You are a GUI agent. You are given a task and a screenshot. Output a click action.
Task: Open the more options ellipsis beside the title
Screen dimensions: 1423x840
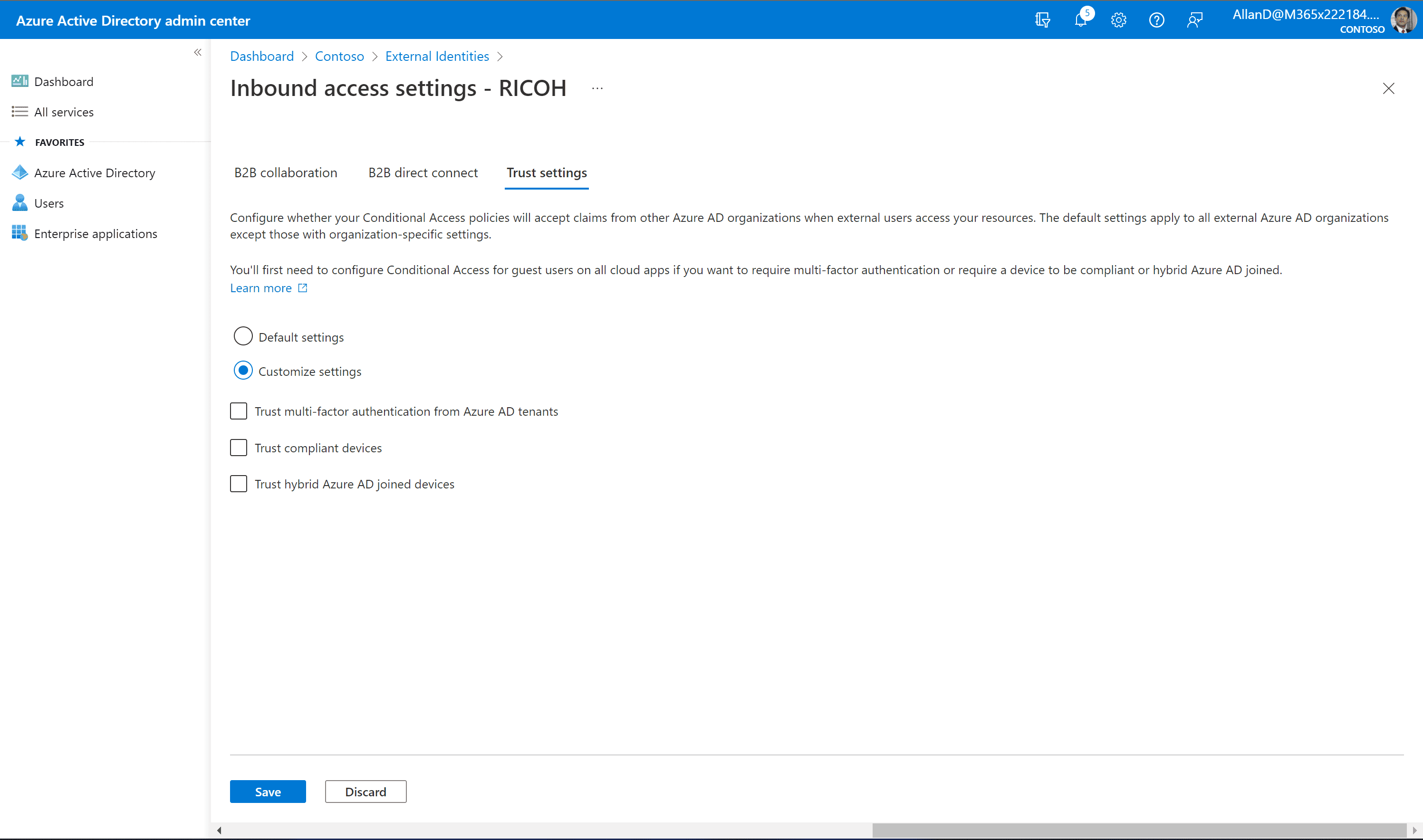(x=597, y=88)
